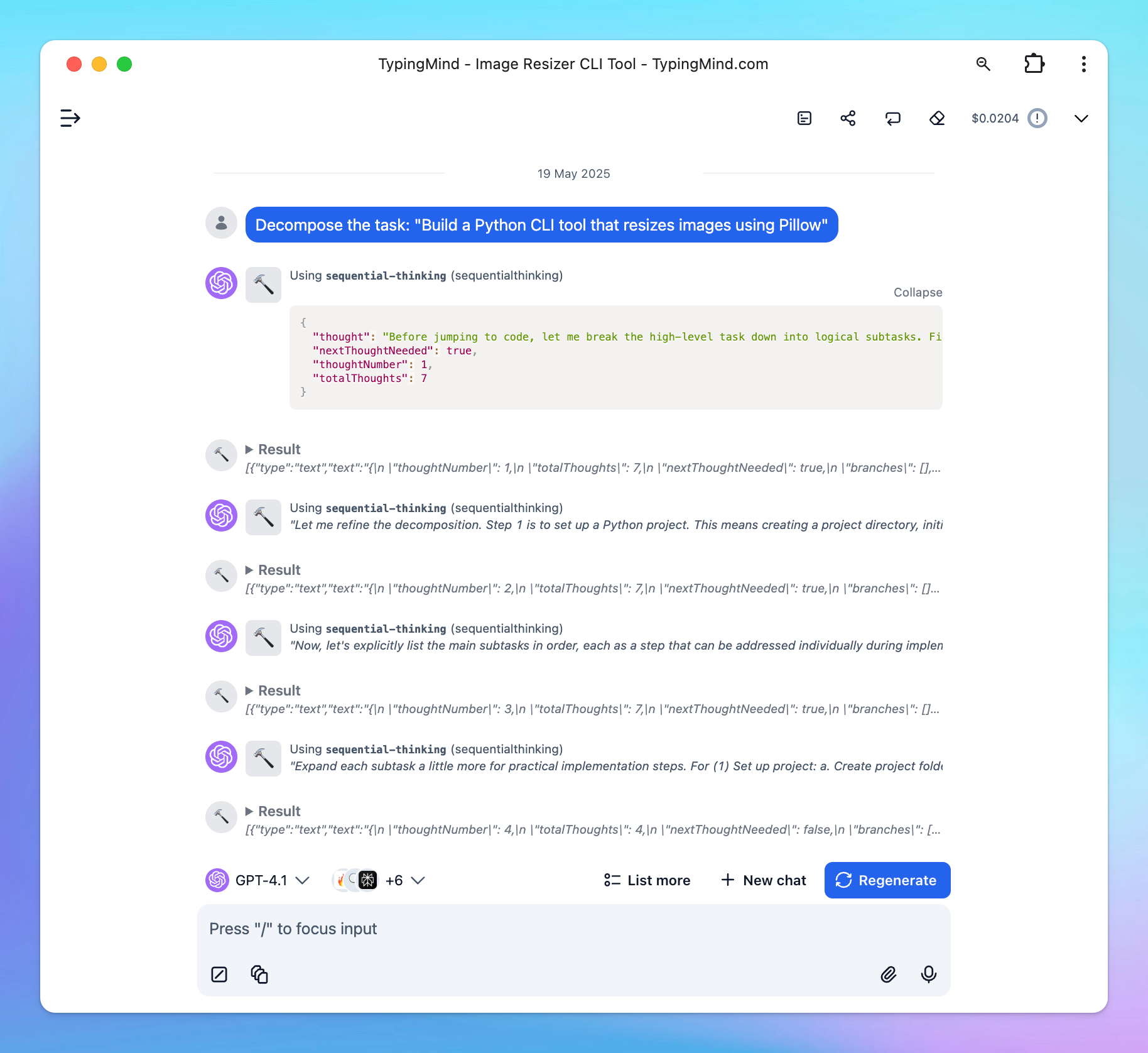The height and width of the screenshot is (1053, 1148).
Task: Click the List more button
Action: coord(647,880)
